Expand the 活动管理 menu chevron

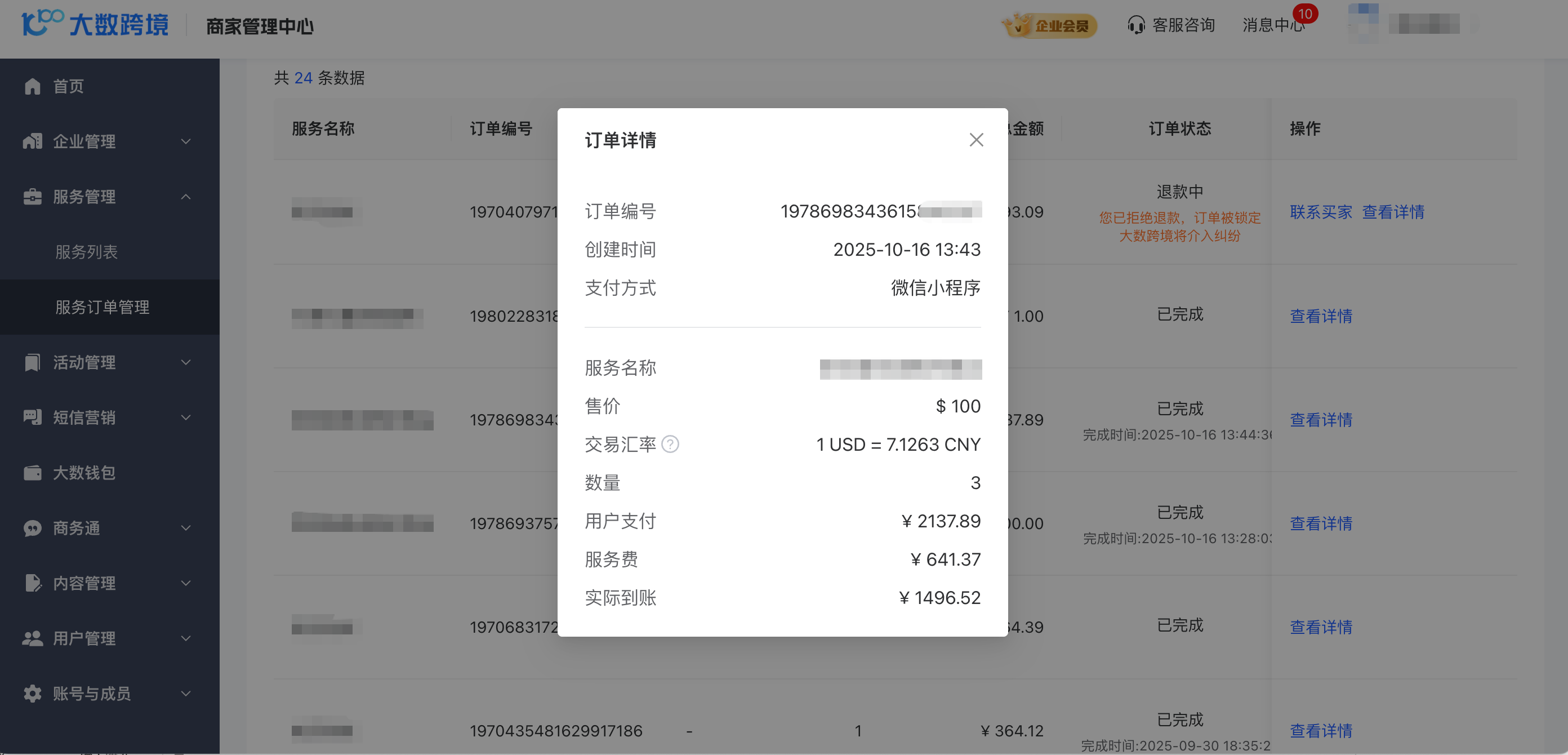click(x=186, y=362)
